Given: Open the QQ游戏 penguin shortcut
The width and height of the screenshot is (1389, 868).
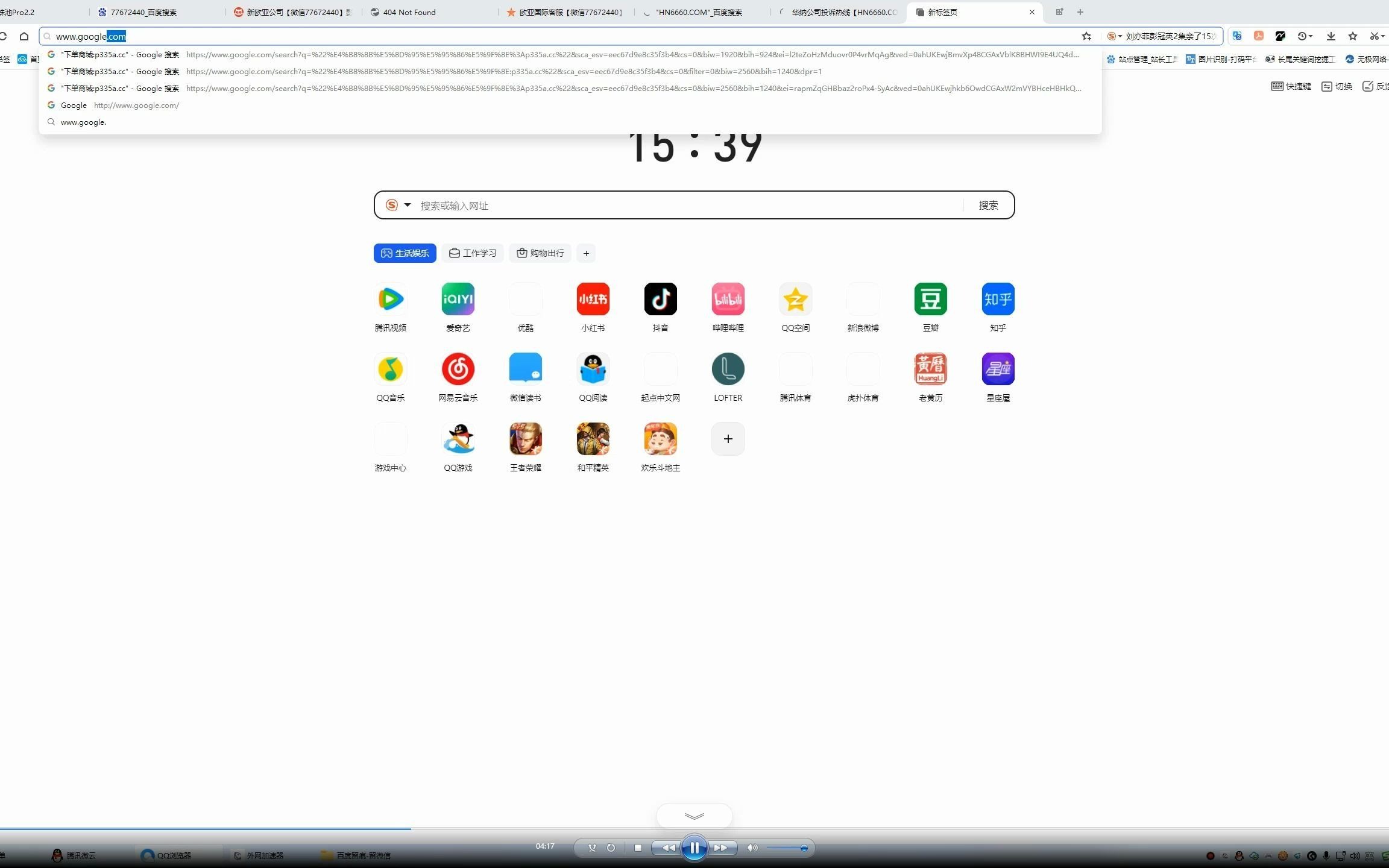Looking at the screenshot, I should click(458, 439).
